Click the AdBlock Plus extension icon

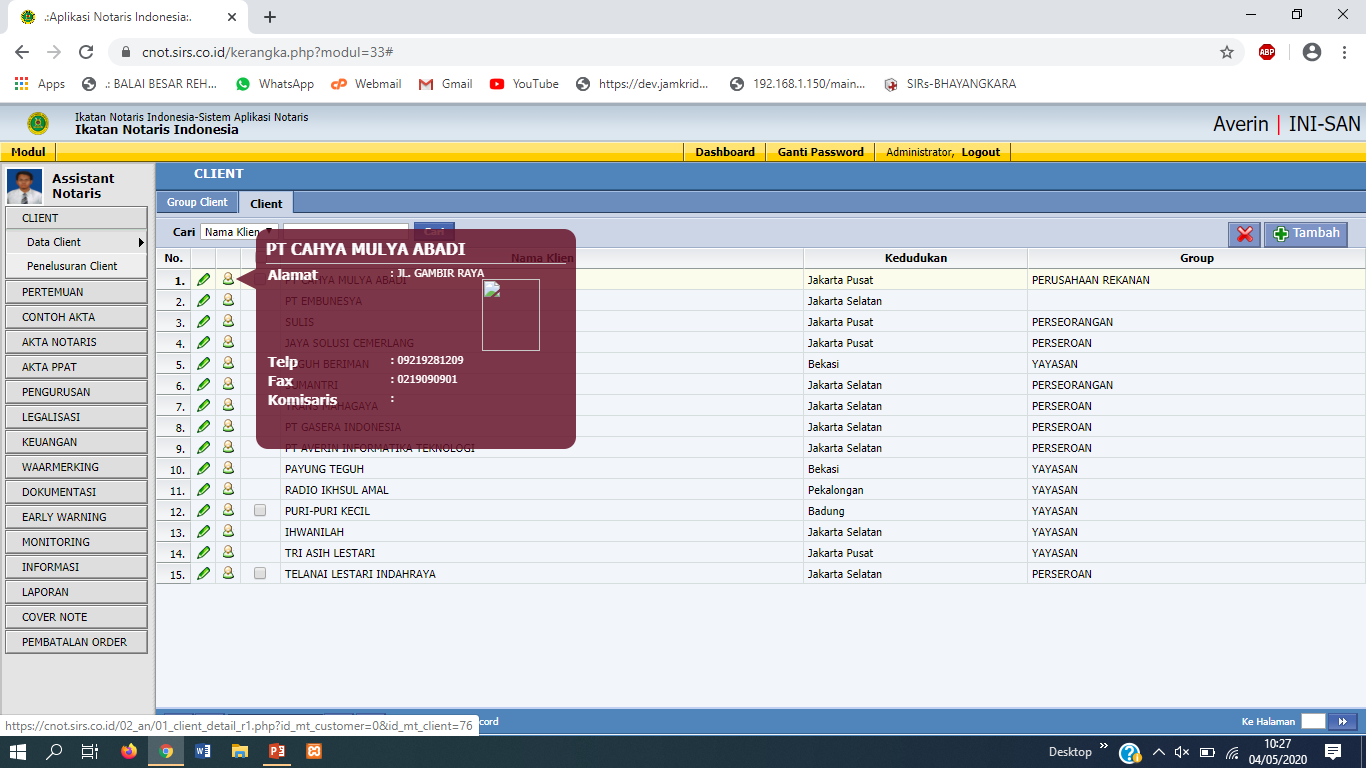click(x=1267, y=52)
